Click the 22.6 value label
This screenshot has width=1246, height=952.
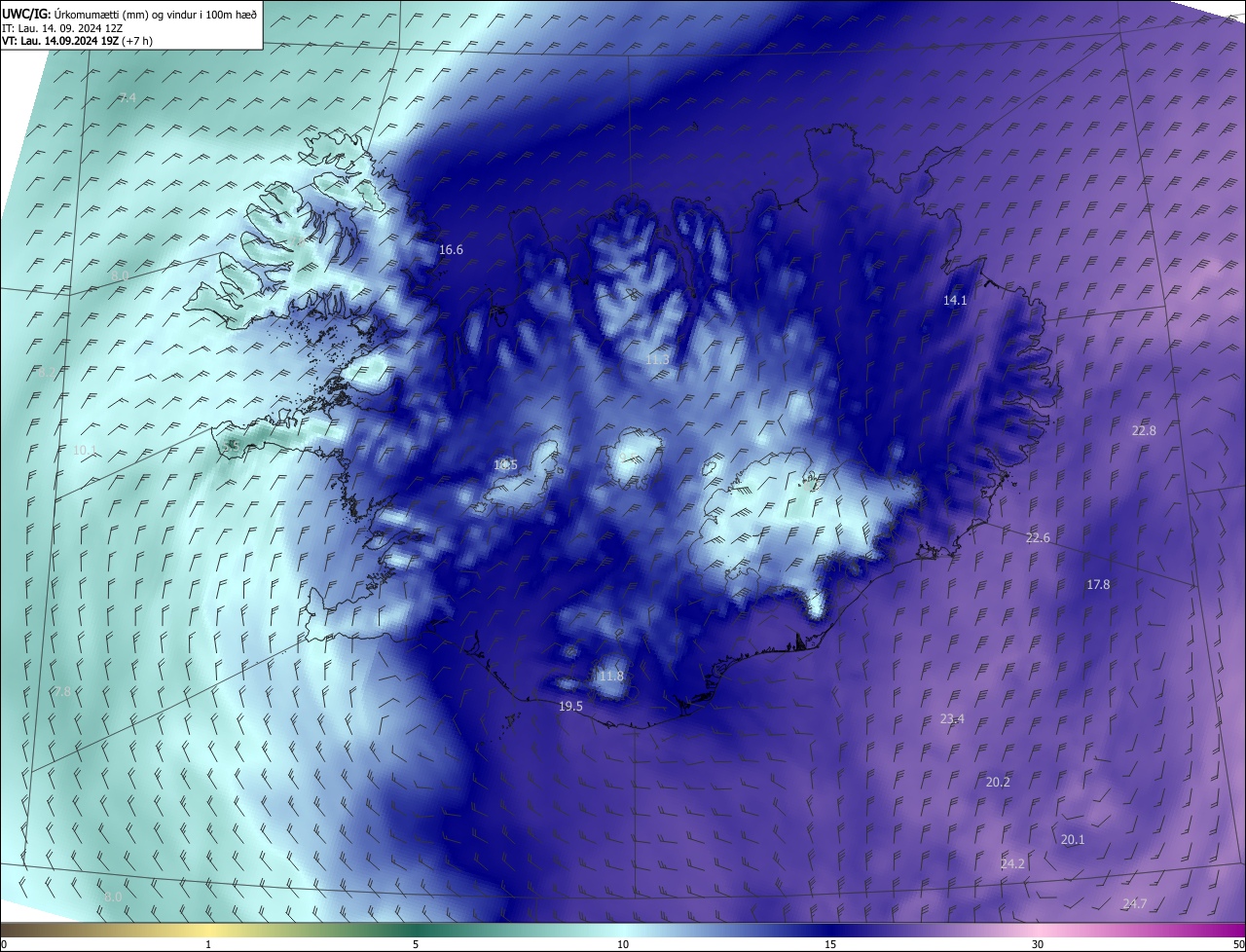(x=1038, y=538)
